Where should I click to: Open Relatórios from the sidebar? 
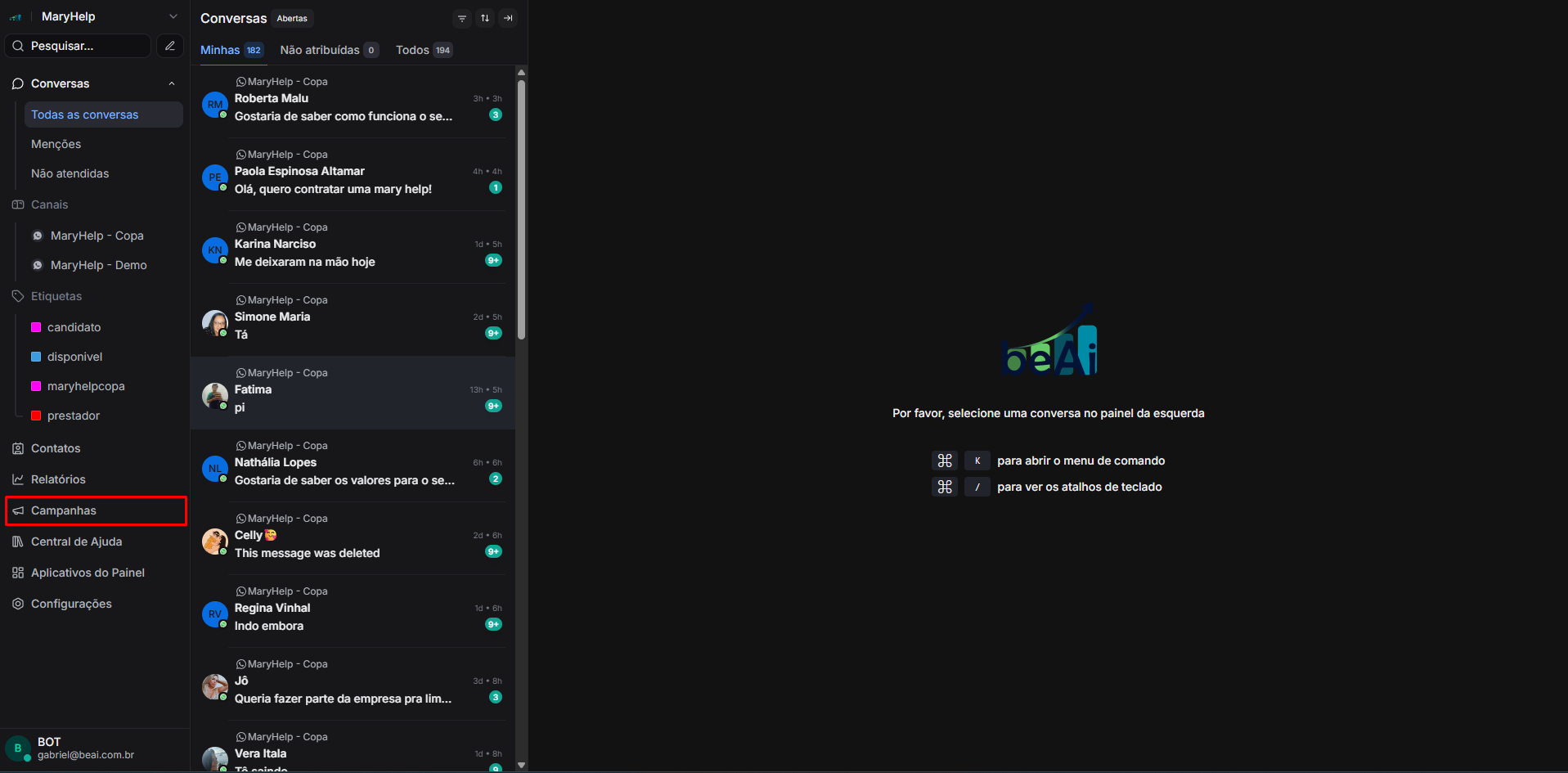58,479
